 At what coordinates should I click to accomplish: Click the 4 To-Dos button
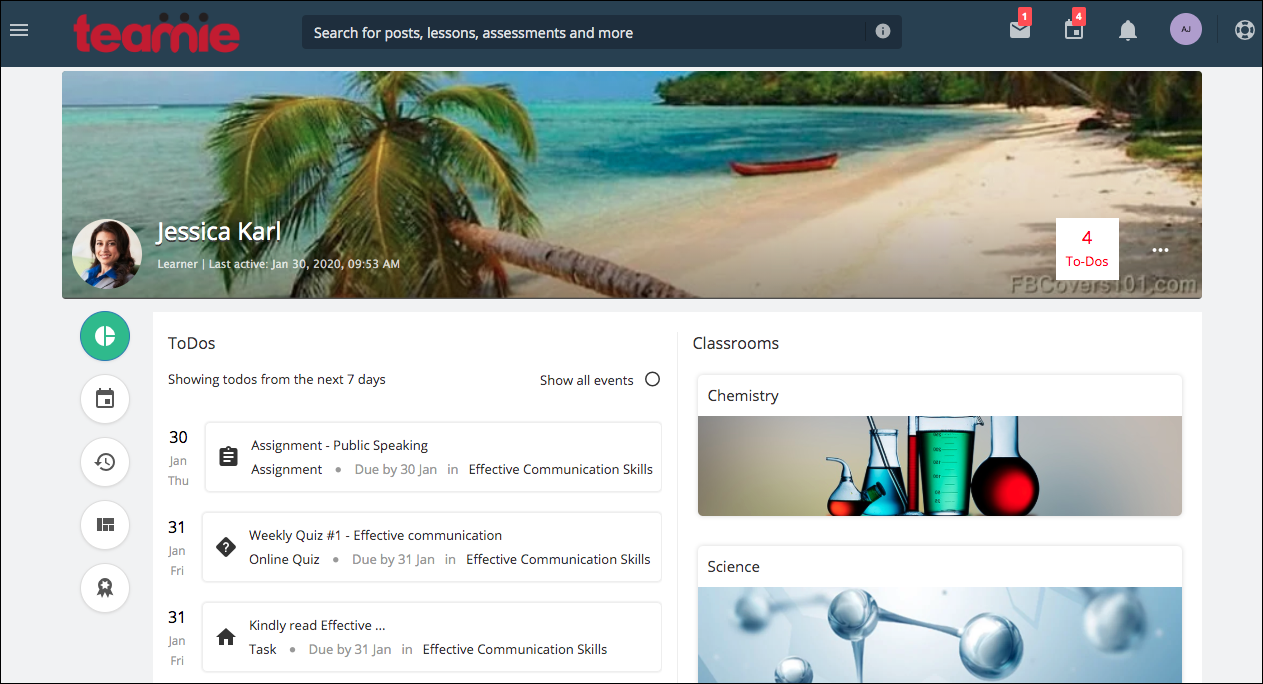coord(1087,249)
